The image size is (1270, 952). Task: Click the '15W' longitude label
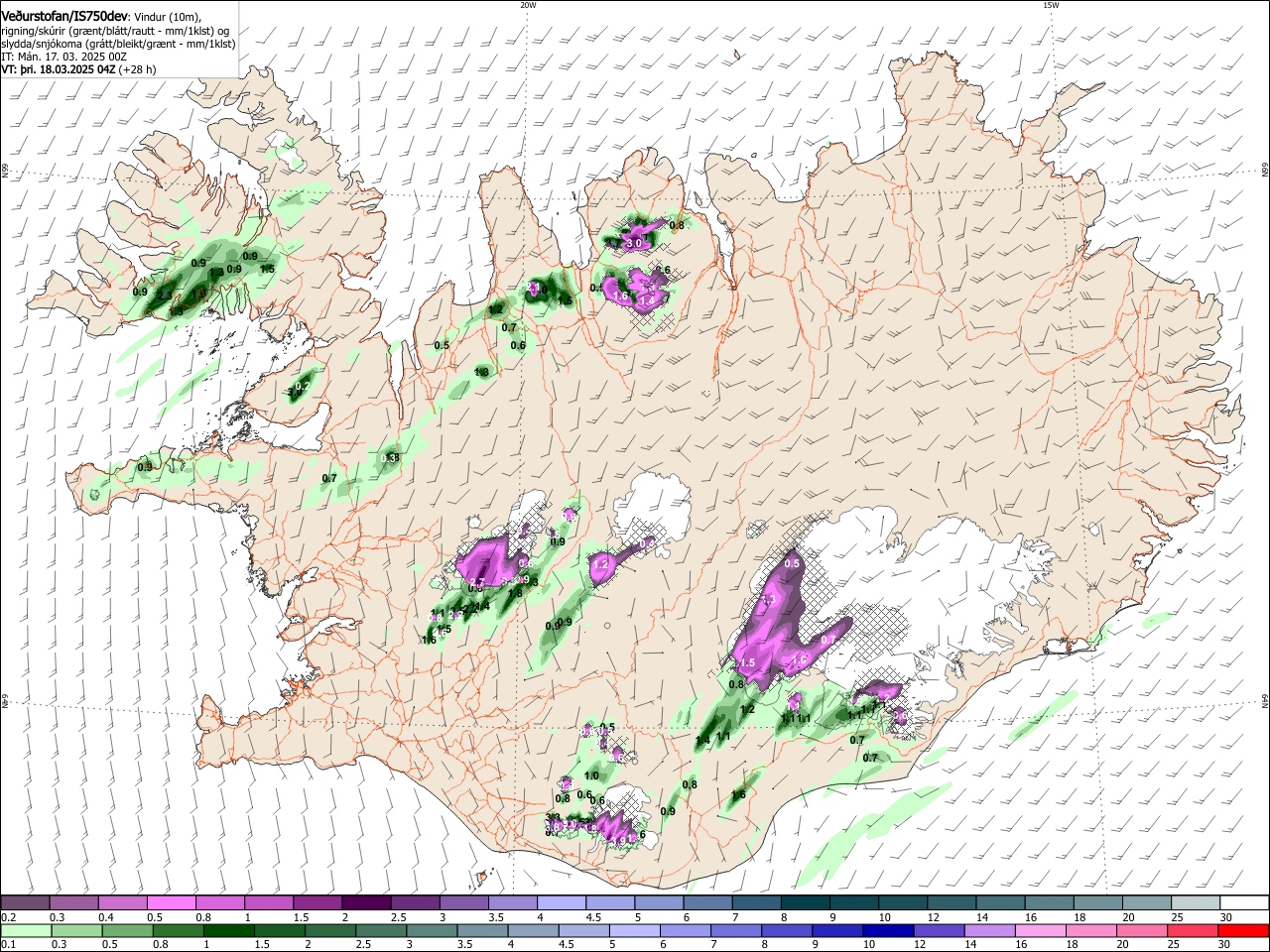coord(1051,5)
